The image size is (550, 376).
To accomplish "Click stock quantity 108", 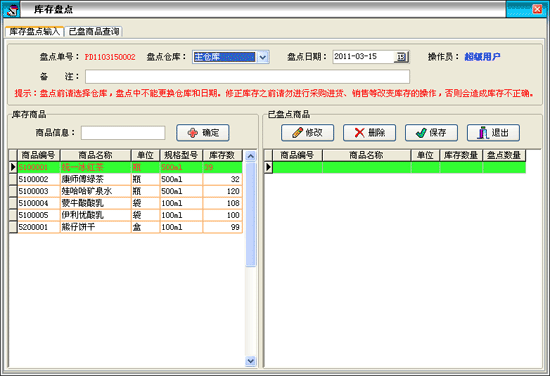I will coord(233,203).
